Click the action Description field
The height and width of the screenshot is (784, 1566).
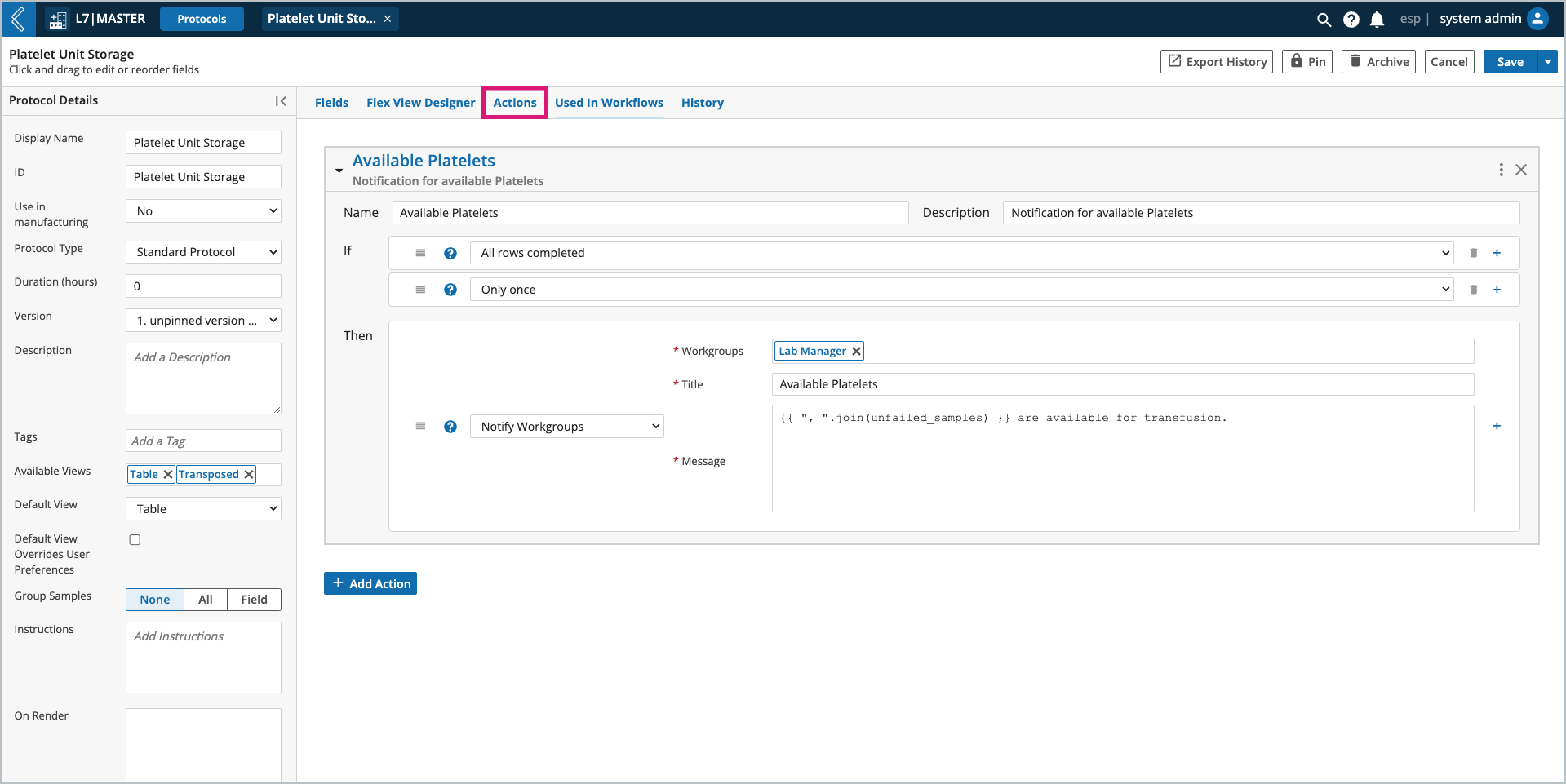(1262, 213)
